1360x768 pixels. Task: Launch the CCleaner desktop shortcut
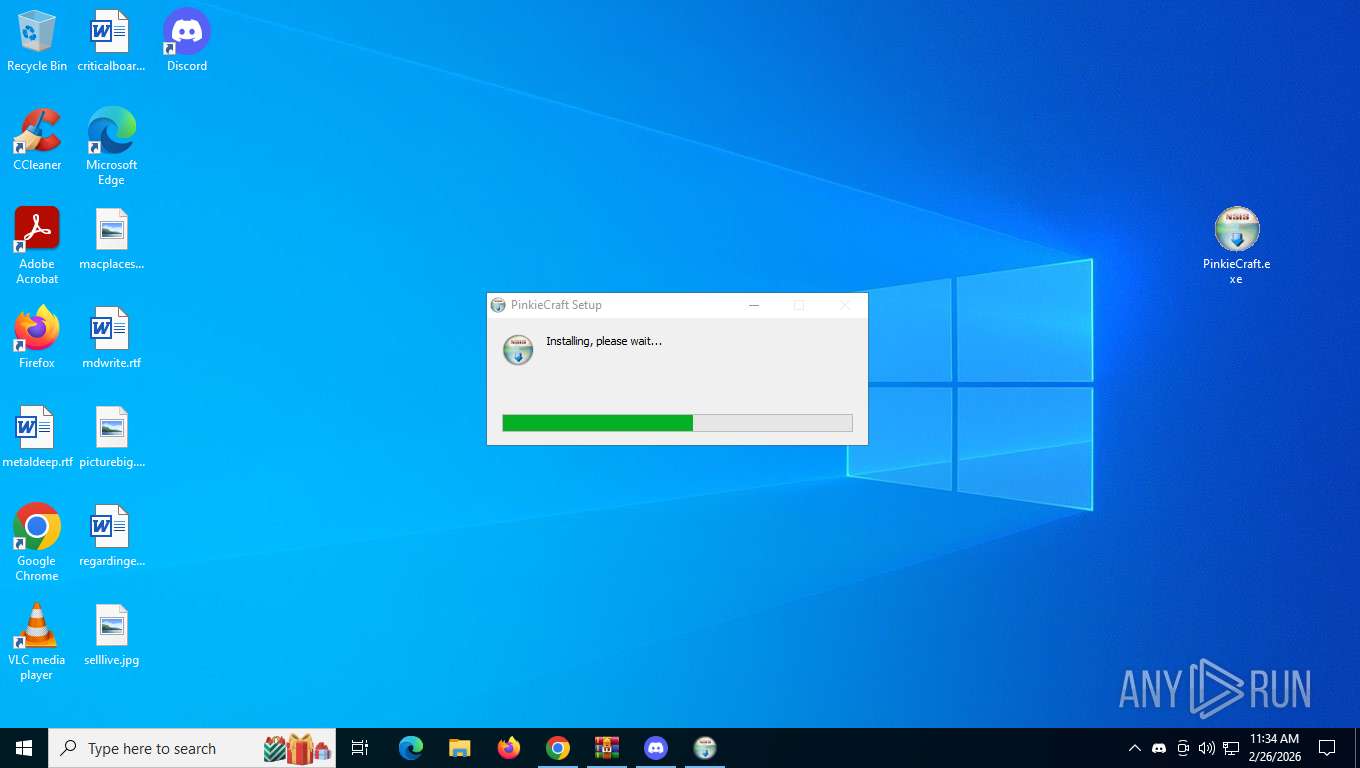(37, 141)
